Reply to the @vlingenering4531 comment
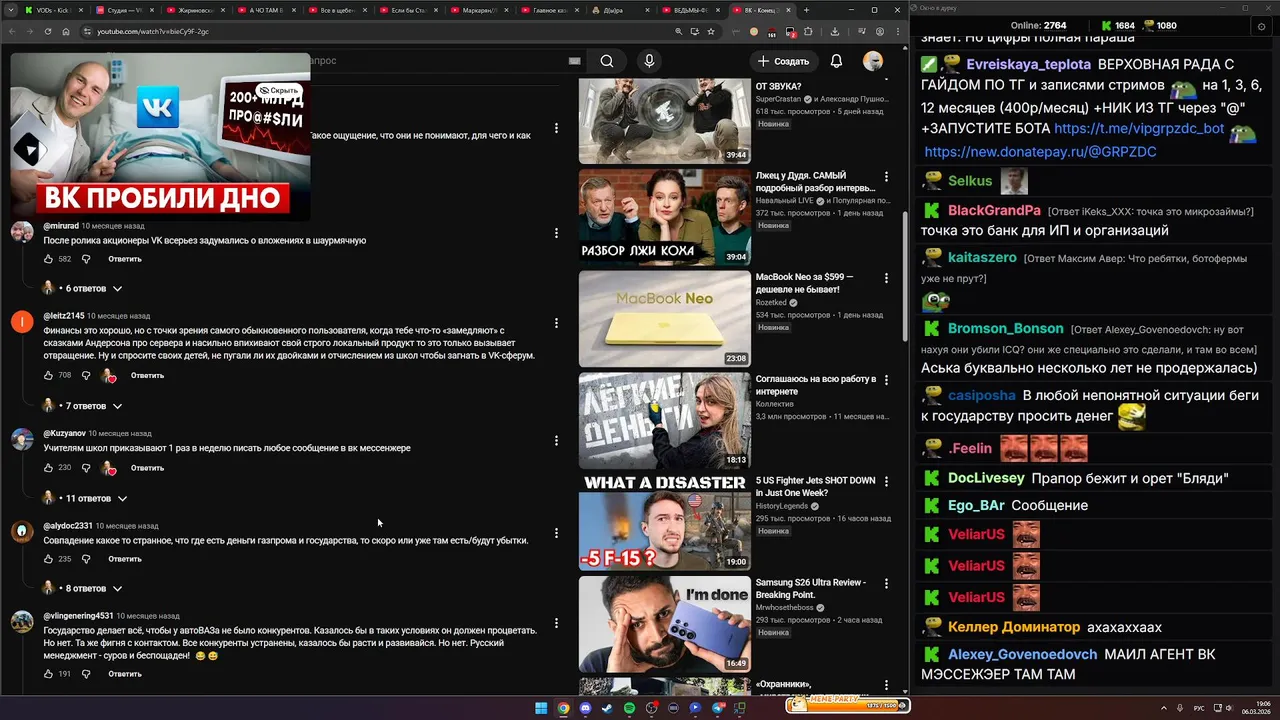Image resolution: width=1280 pixels, height=720 pixels. point(125,674)
